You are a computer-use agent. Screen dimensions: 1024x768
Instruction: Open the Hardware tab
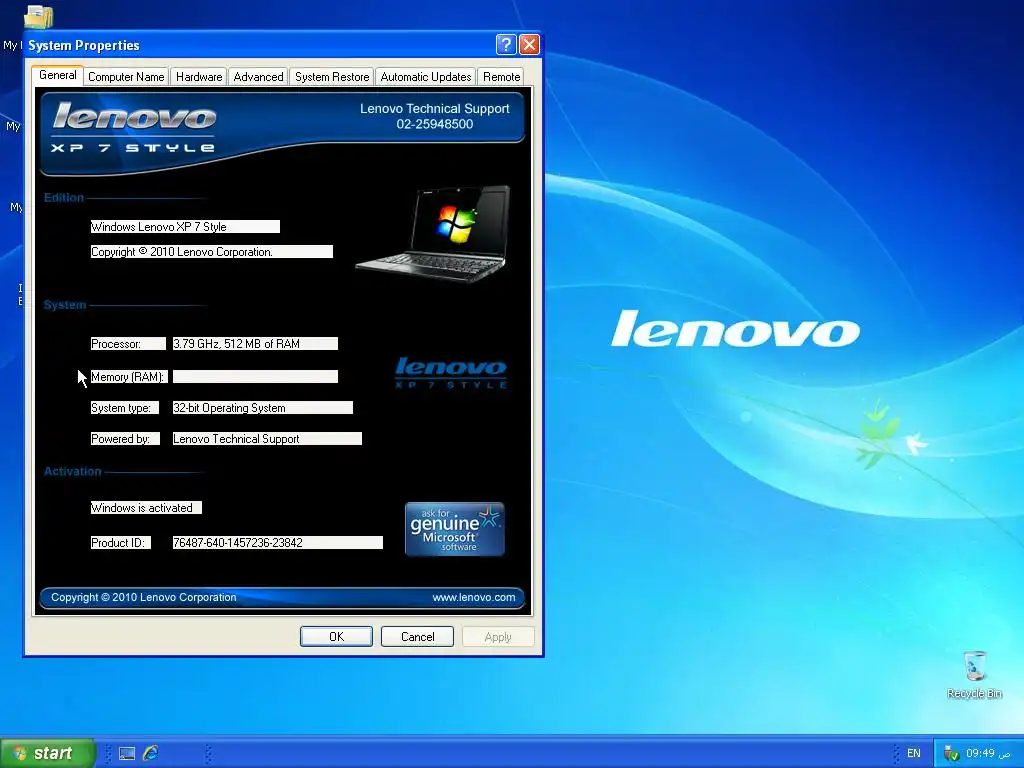199,77
